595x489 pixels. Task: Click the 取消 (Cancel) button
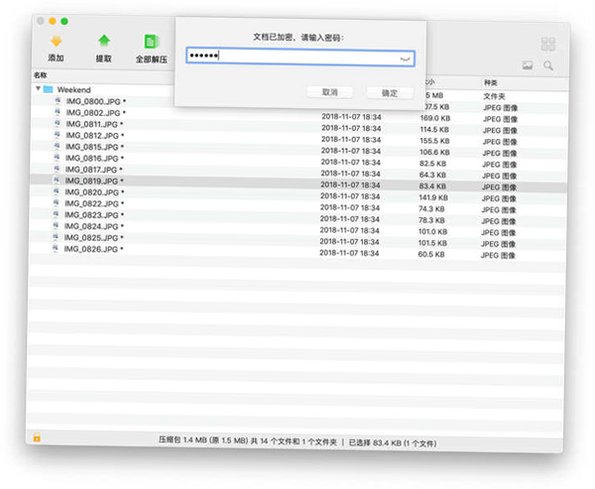coord(329,92)
